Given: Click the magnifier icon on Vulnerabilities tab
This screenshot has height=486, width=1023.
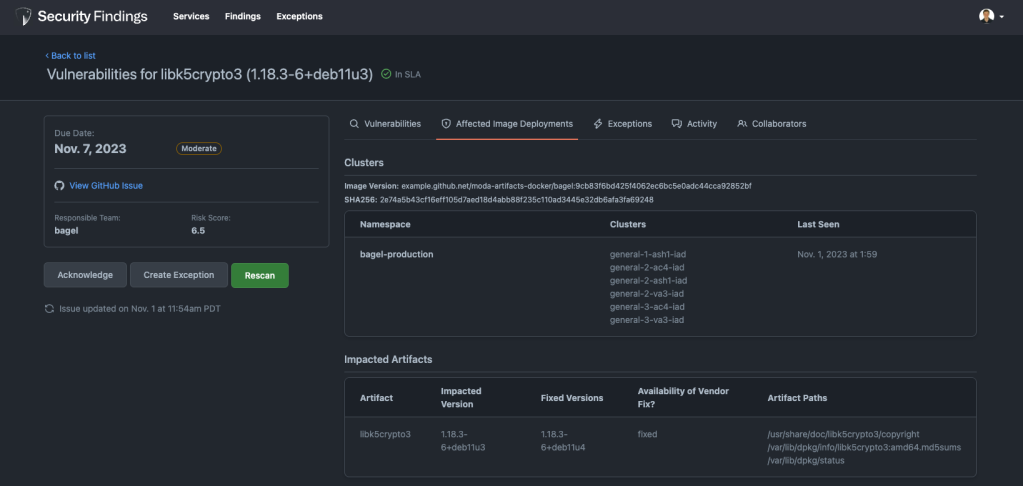Looking at the screenshot, I should pos(354,123).
